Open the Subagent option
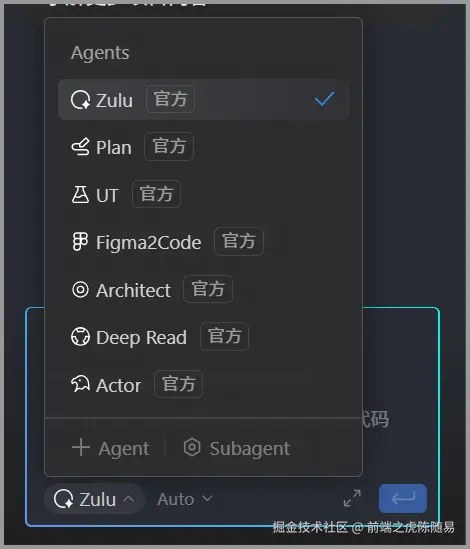The width and height of the screenshot is (470, 549). click(x=237, y=448)
